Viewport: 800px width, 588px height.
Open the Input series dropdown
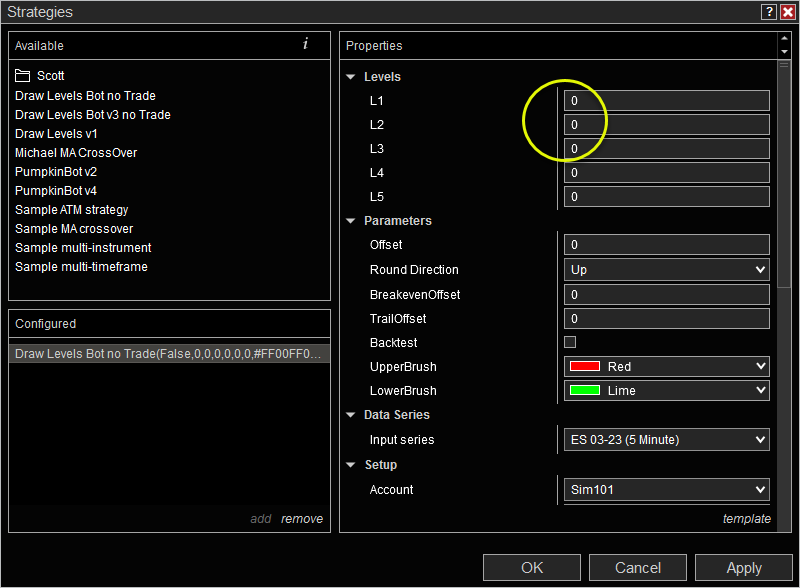pyautogui.click(x=666, y=439)
